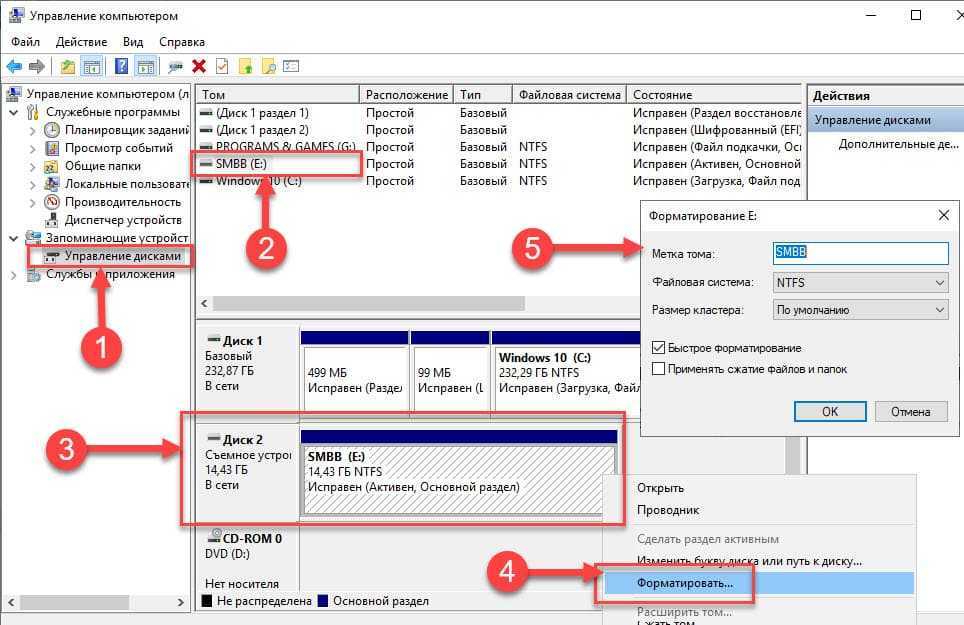Click the Back arrow toolbar icon
964x625 pixels.
coord(14,67)
